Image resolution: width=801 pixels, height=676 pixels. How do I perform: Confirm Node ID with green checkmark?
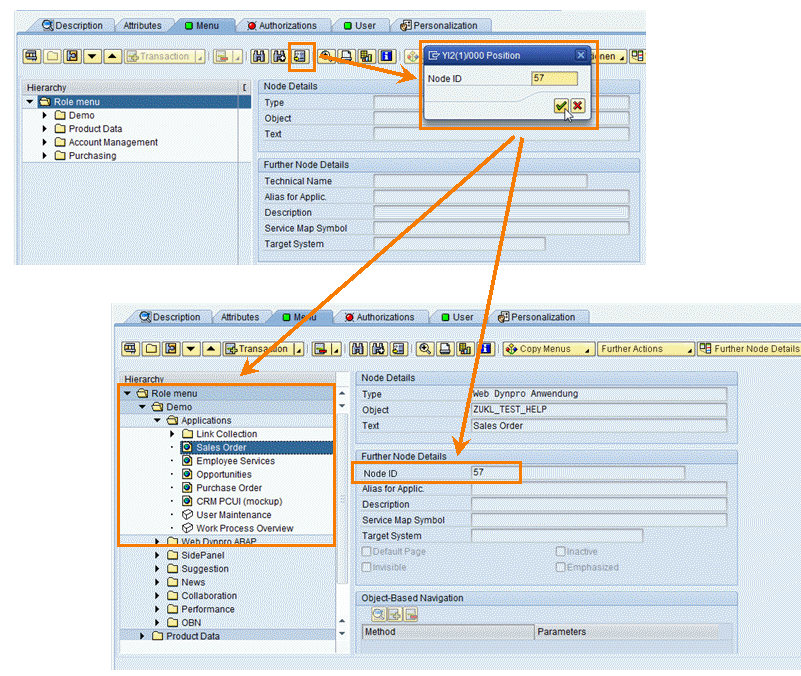(x=561, y=106)
